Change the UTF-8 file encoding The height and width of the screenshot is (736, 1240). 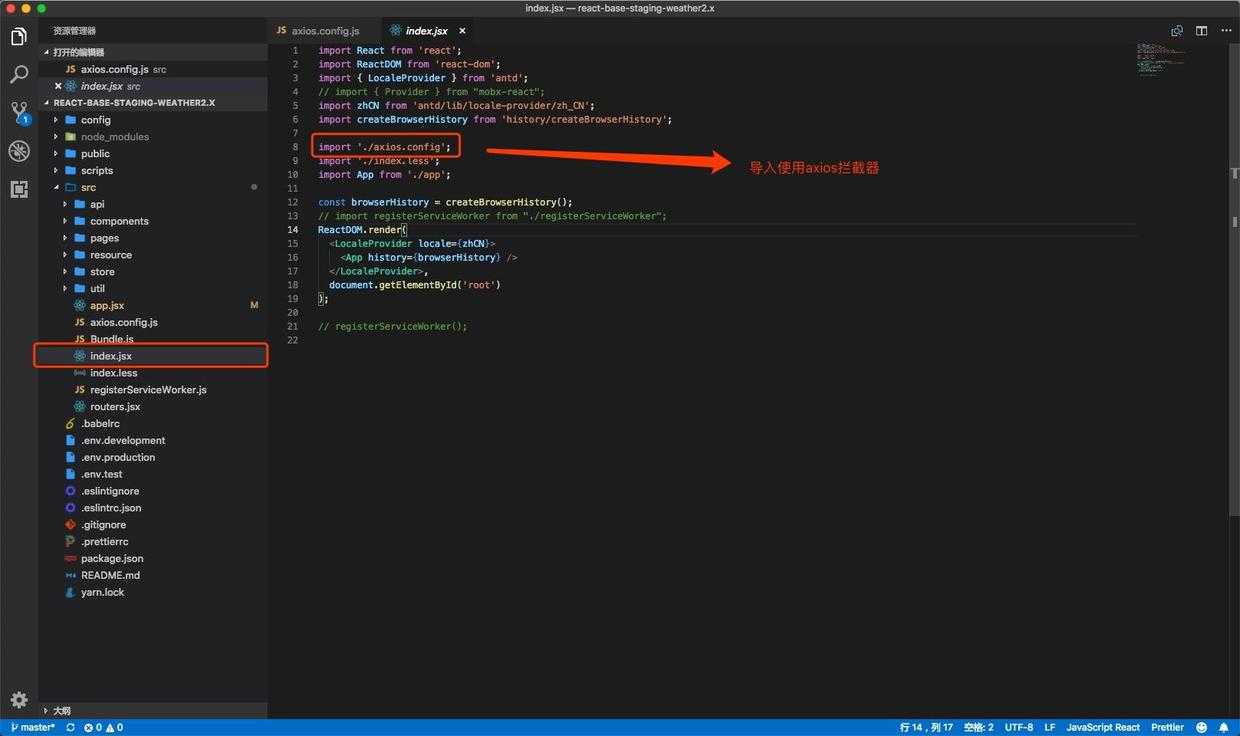tap(1019, 728)
